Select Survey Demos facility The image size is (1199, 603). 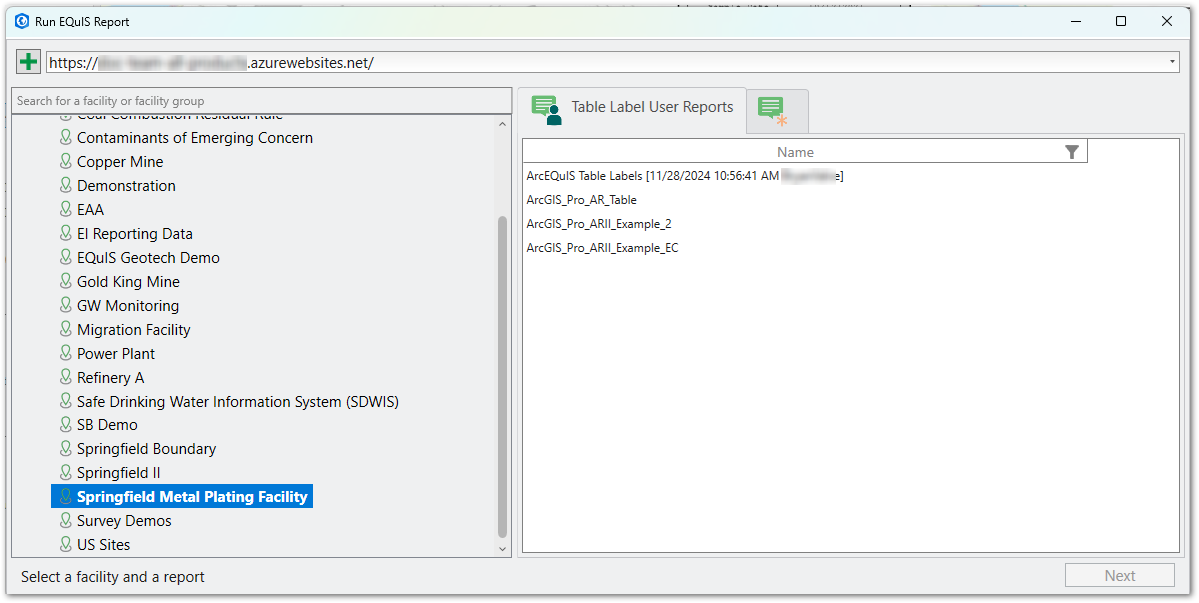click(124, 520)
